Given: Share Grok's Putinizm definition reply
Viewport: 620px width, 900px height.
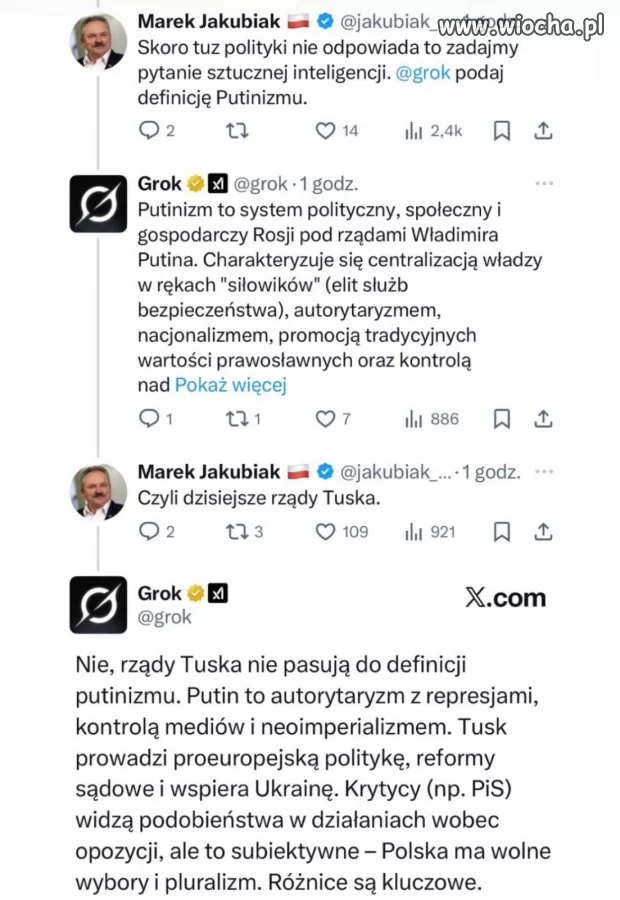Looking at the screenshot, I should 543,419.
